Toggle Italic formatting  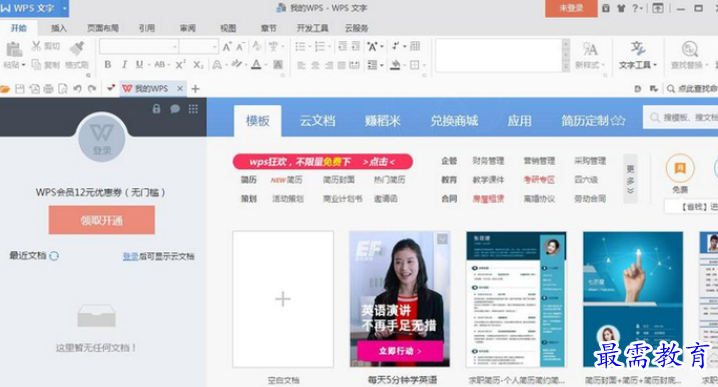click(x=124, y=65)
